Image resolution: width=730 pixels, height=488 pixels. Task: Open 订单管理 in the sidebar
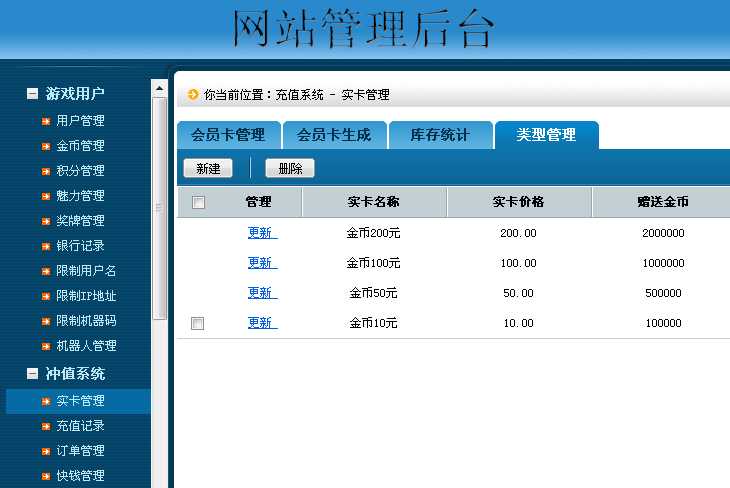click(81, 451)
